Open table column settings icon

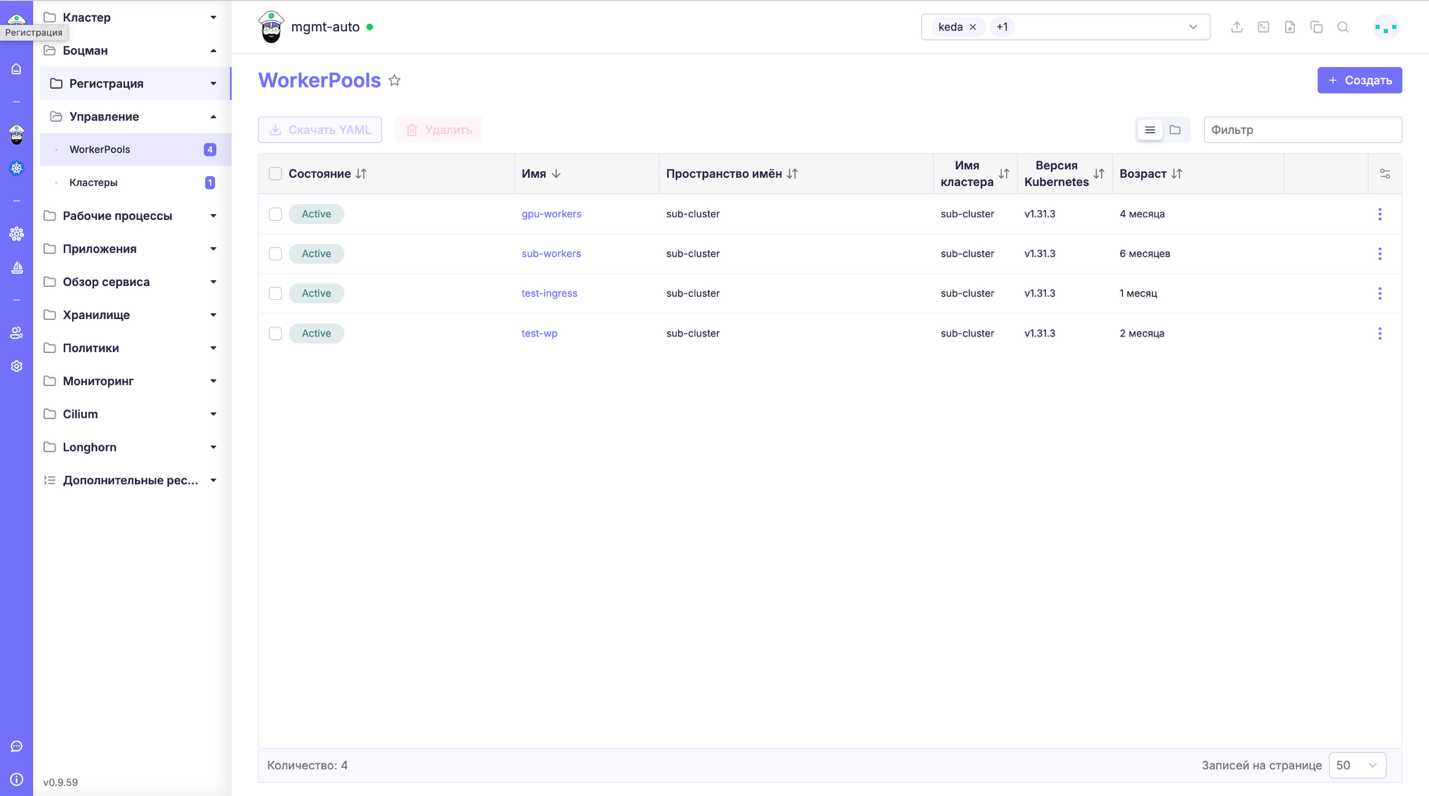[x=1385, y=174]
